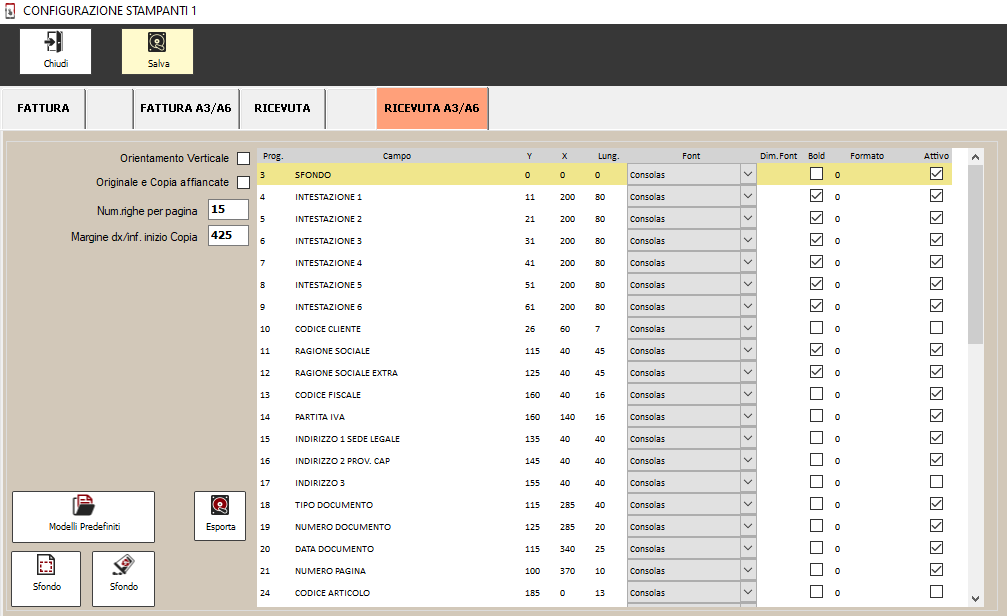This screenshot has height=616, width=1007.
Task: Open Font dropdown for NUMERO DOCUMENTO row
Action: coord(747,526)
